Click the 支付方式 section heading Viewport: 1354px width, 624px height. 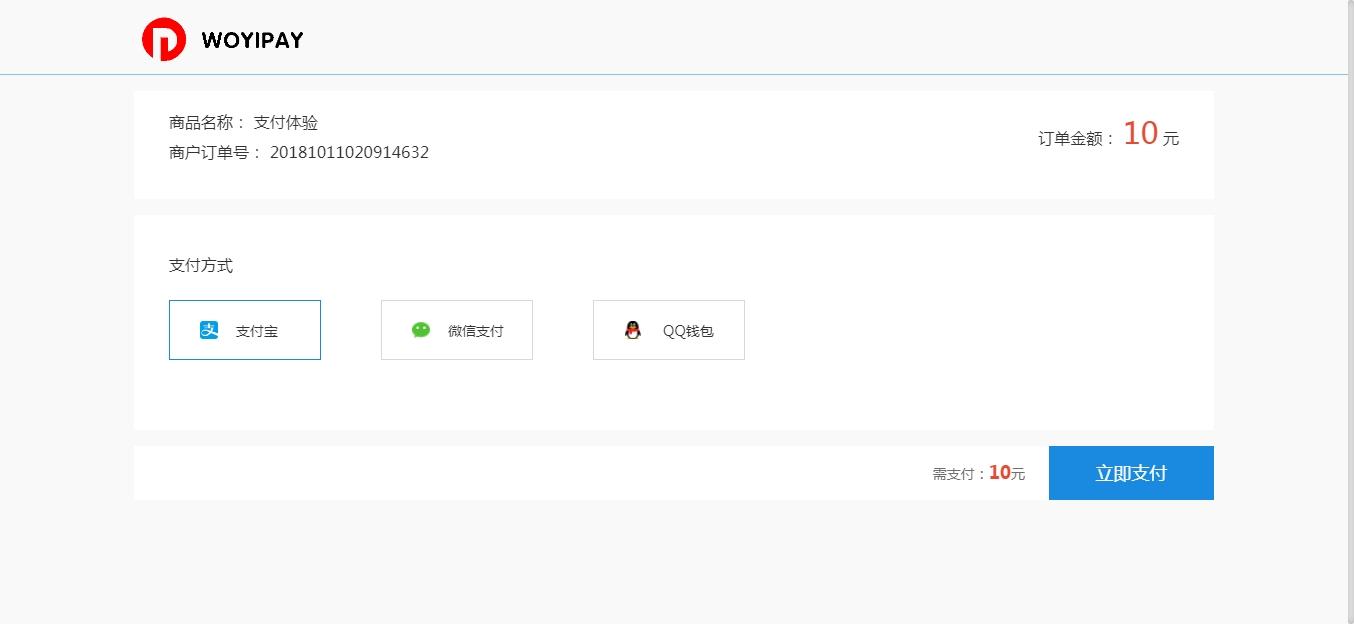[x=201, y=266]
